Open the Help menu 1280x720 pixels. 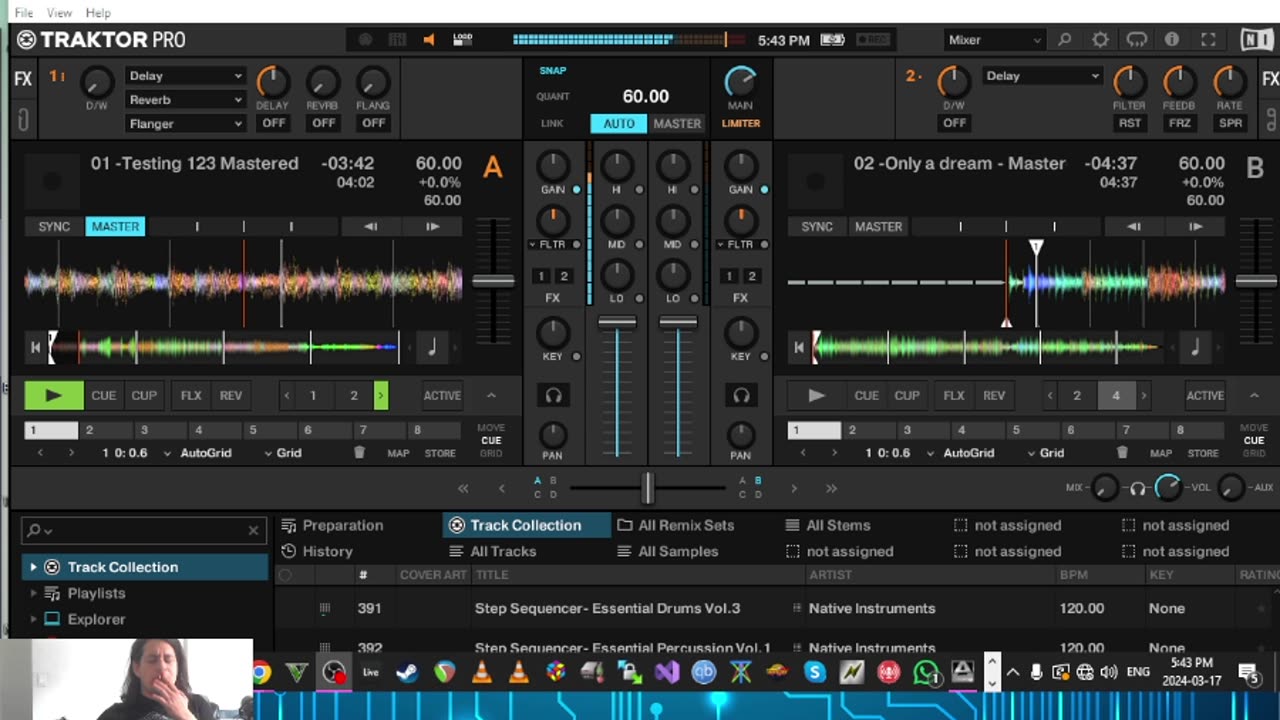98,13
